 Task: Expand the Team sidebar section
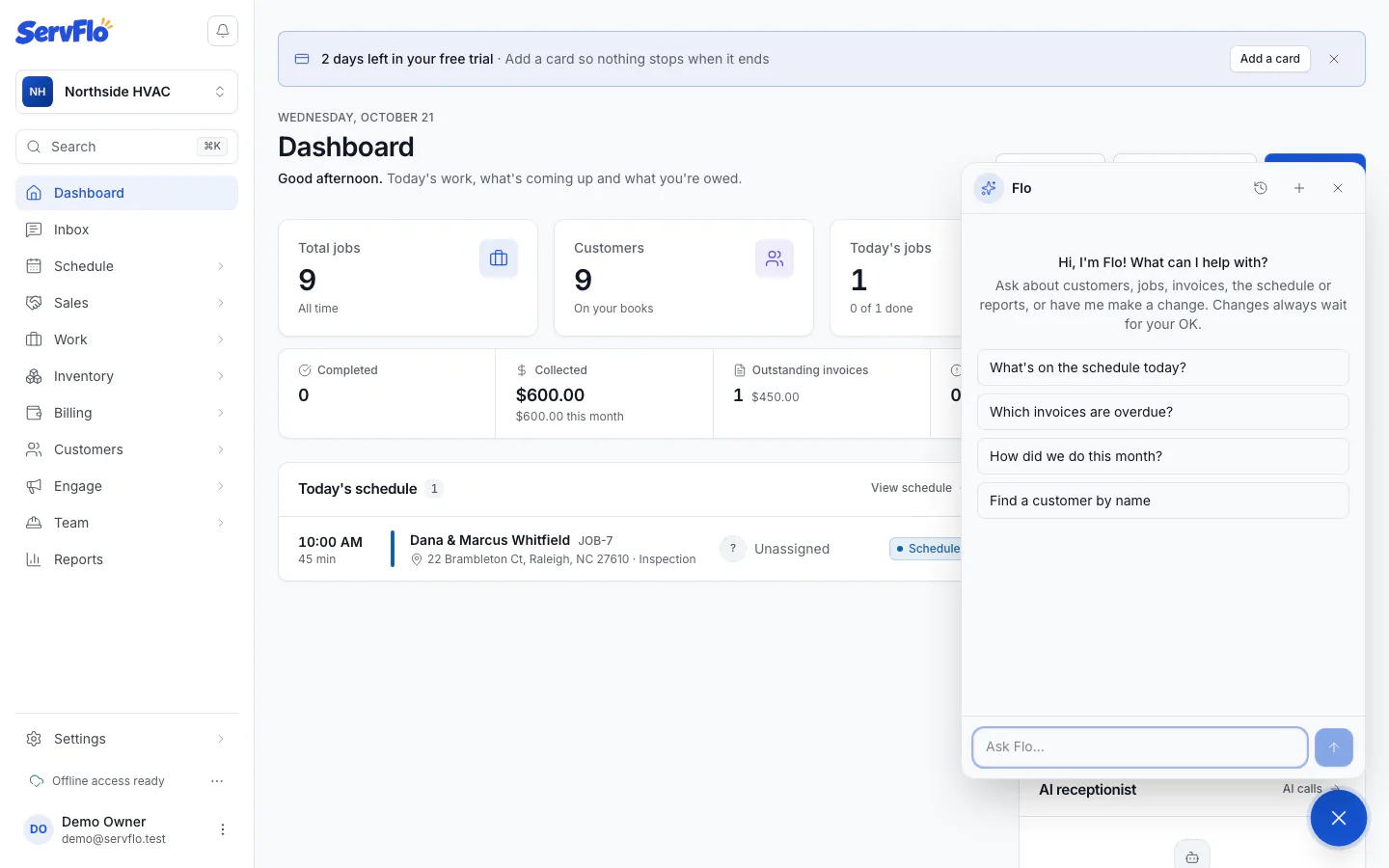coord(126,523)
